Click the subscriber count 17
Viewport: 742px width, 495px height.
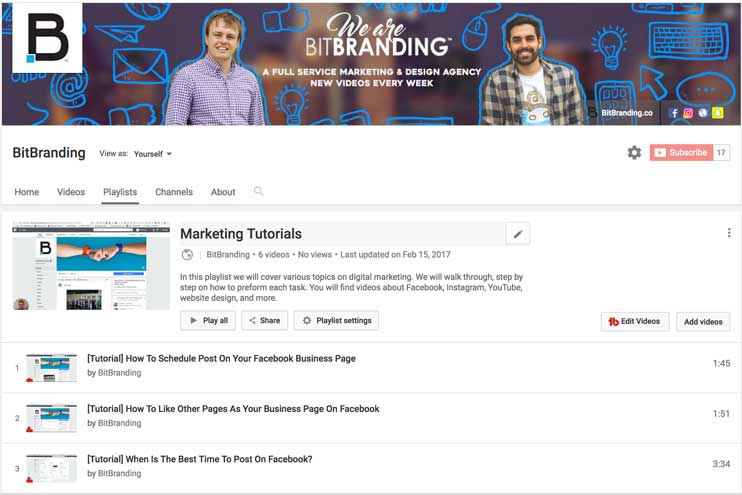(721, 152)
